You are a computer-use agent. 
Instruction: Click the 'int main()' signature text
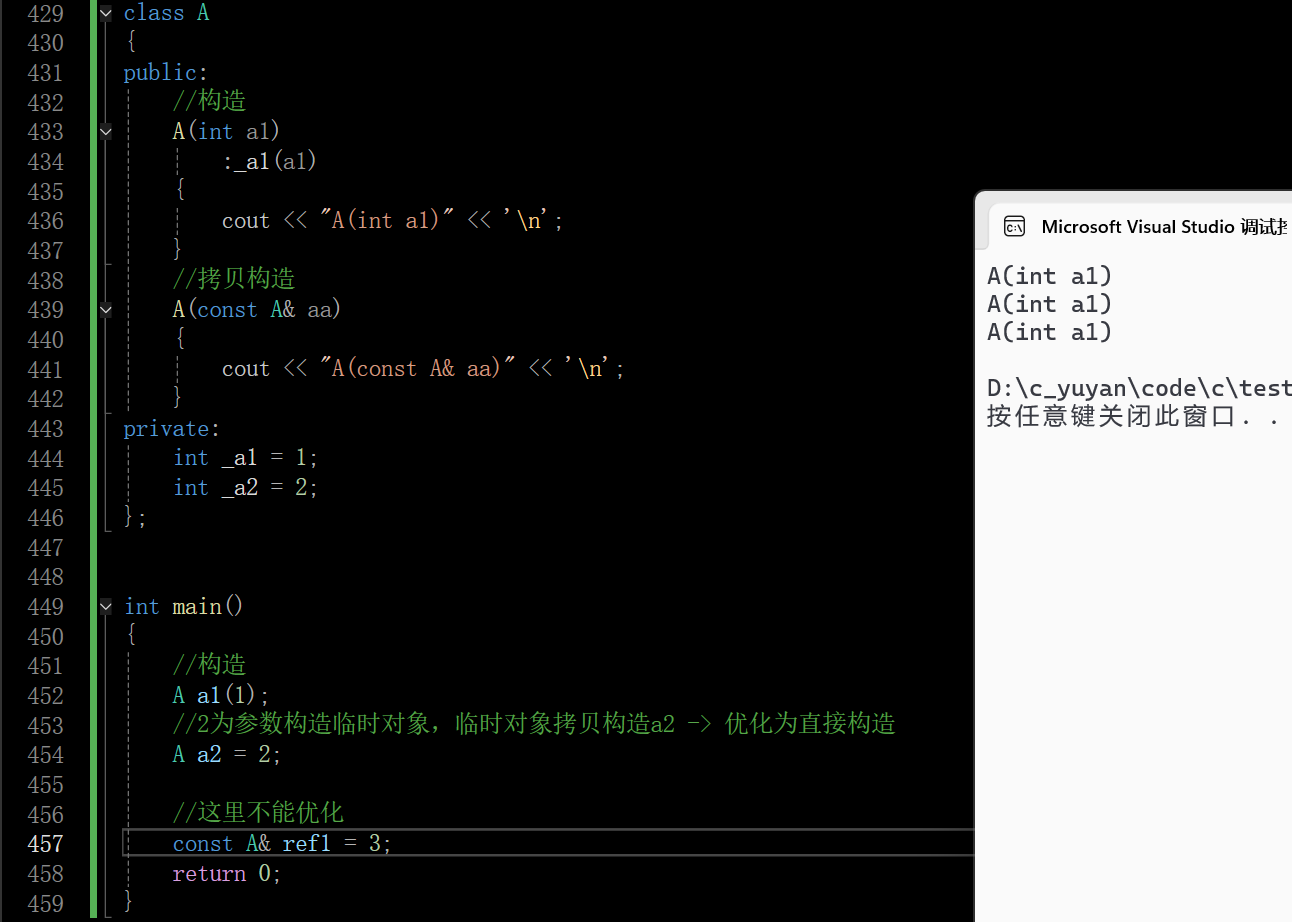tap(184, 607)
